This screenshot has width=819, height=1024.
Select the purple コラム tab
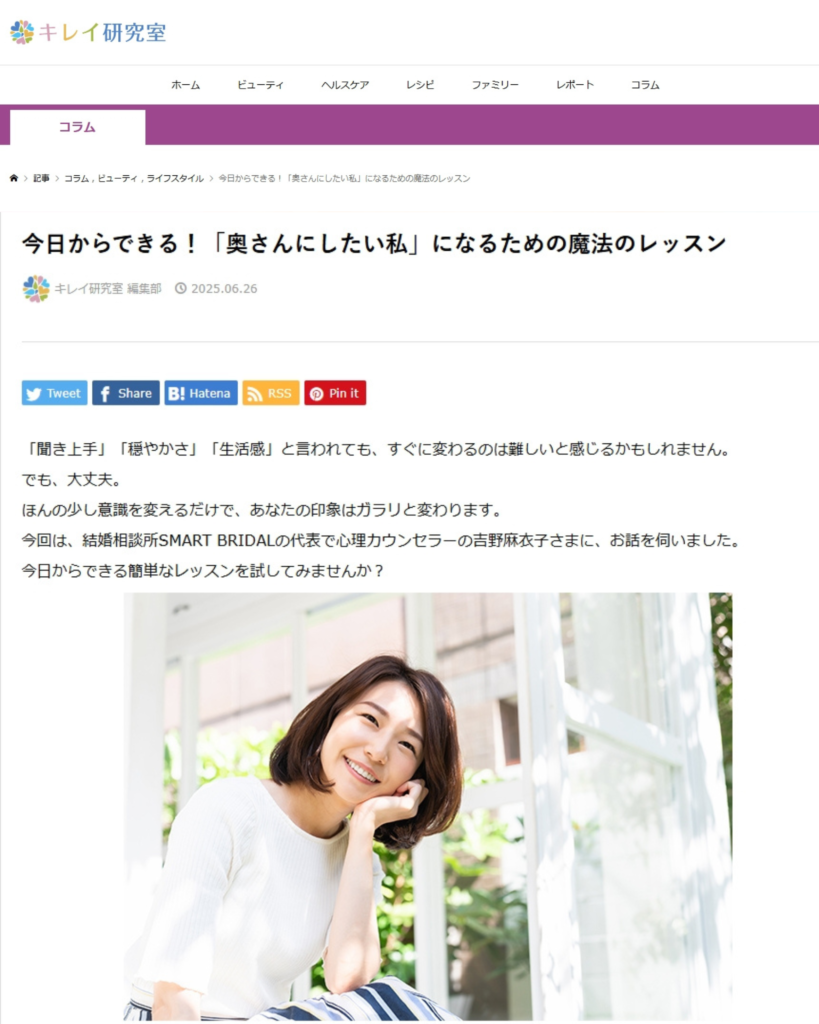[x=78, y=127]
